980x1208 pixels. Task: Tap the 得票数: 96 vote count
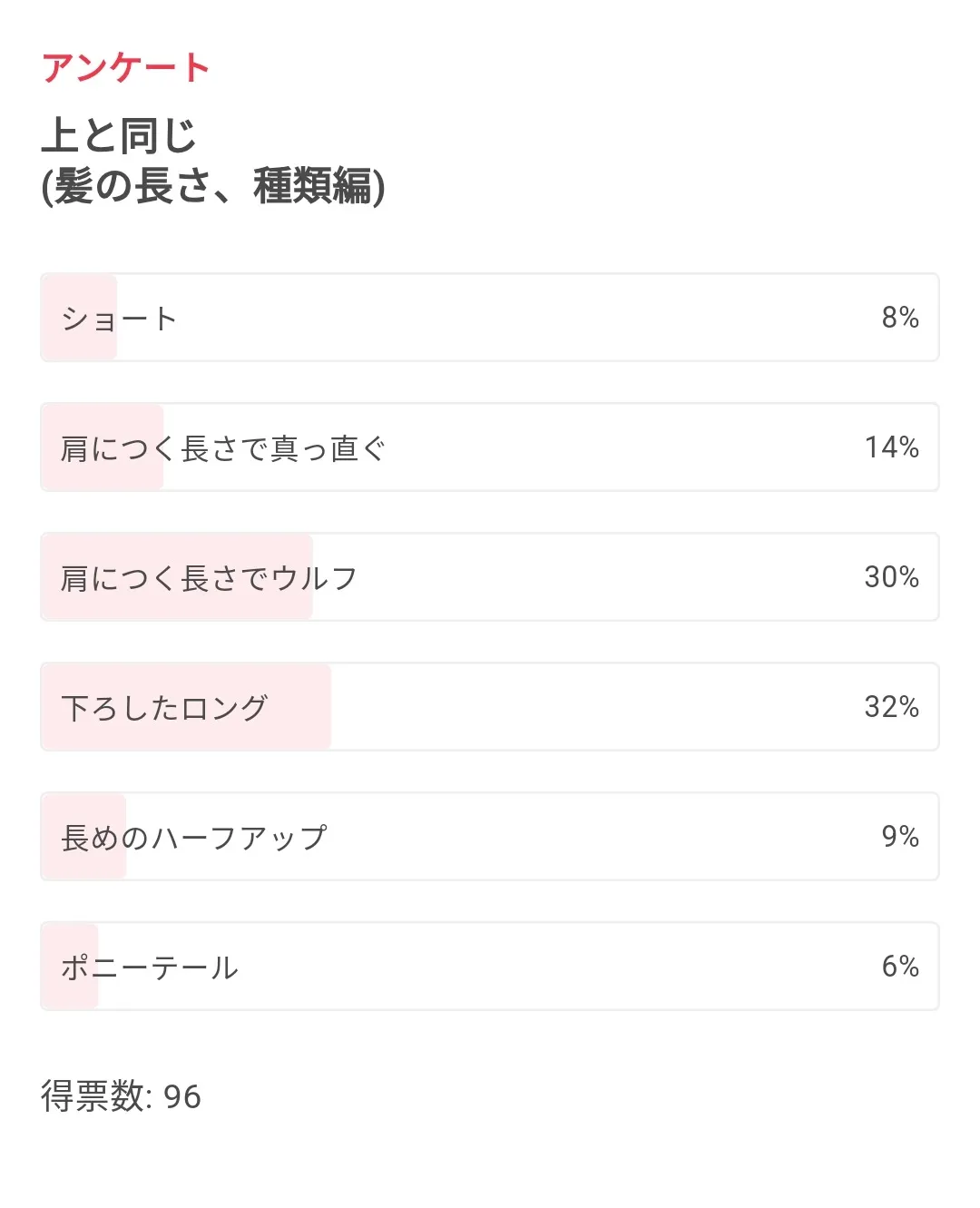[121, 1096]
